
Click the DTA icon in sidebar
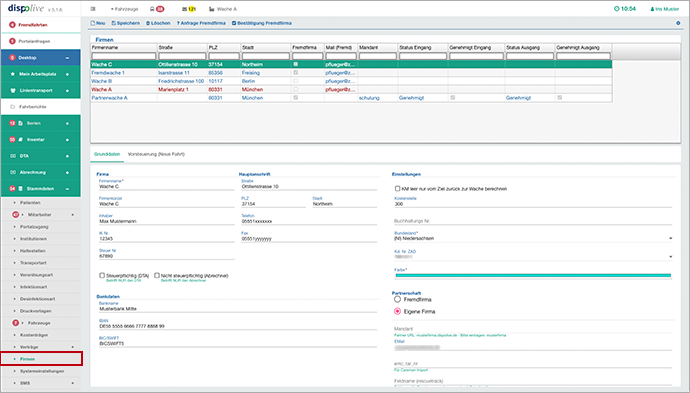(x=13, y=156)
